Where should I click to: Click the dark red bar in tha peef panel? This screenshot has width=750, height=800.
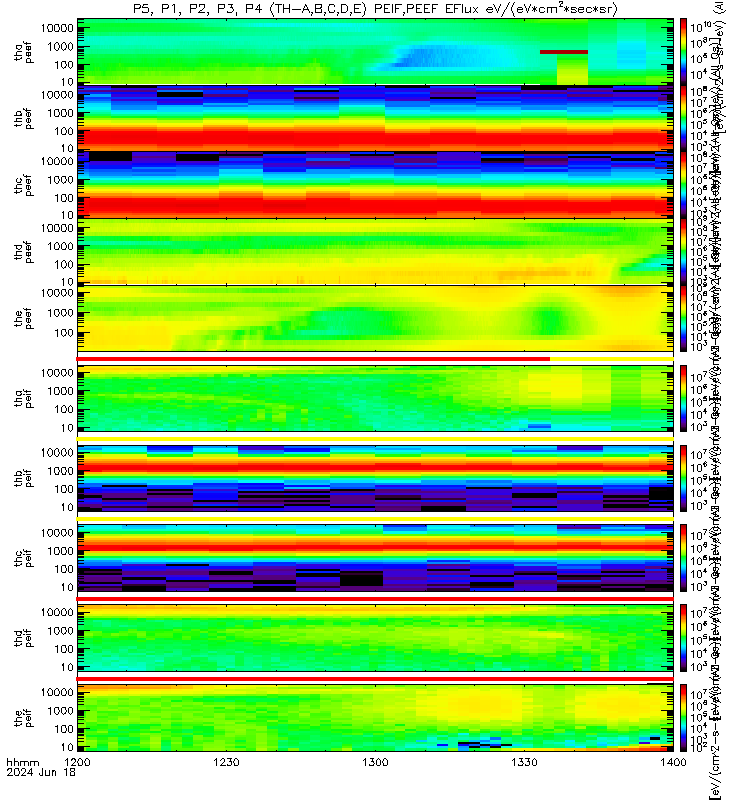click(564, 52)
